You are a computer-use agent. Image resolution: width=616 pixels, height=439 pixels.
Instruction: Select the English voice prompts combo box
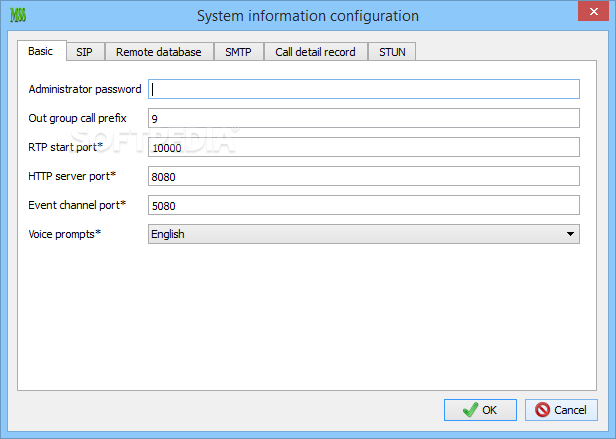[363, 234]
